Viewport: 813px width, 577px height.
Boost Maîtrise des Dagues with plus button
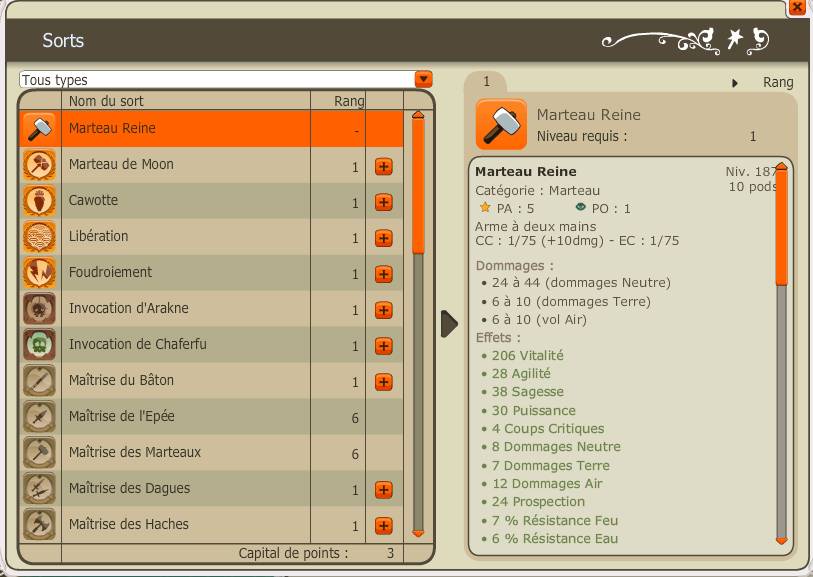click(x=384, y=490)
